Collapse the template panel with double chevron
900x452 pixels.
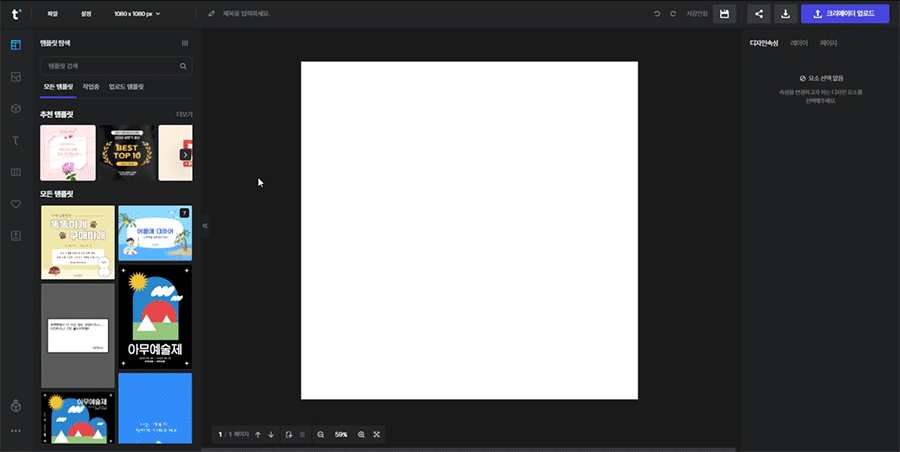(x=205, y=226)
